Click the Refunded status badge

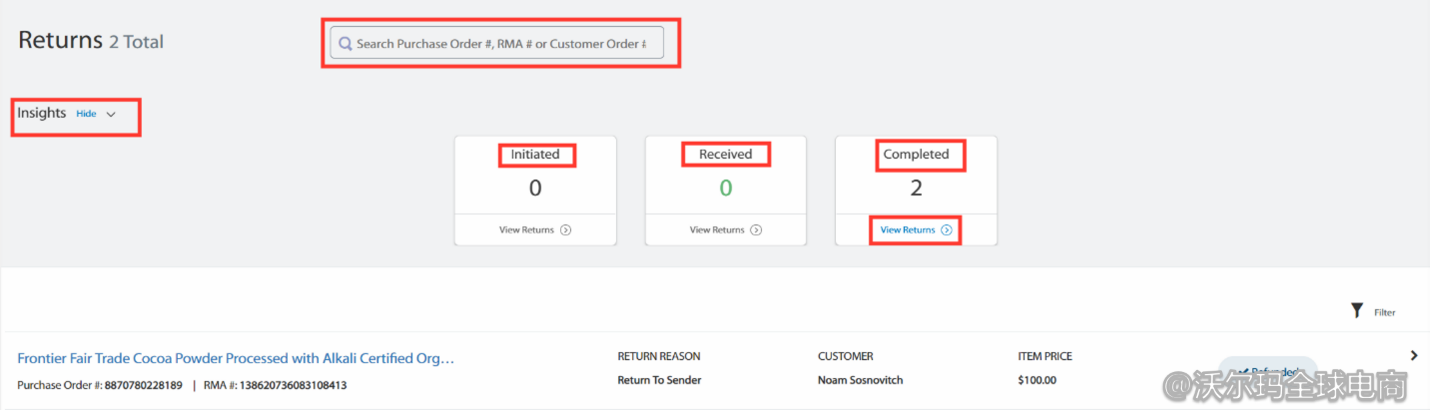1268,371
